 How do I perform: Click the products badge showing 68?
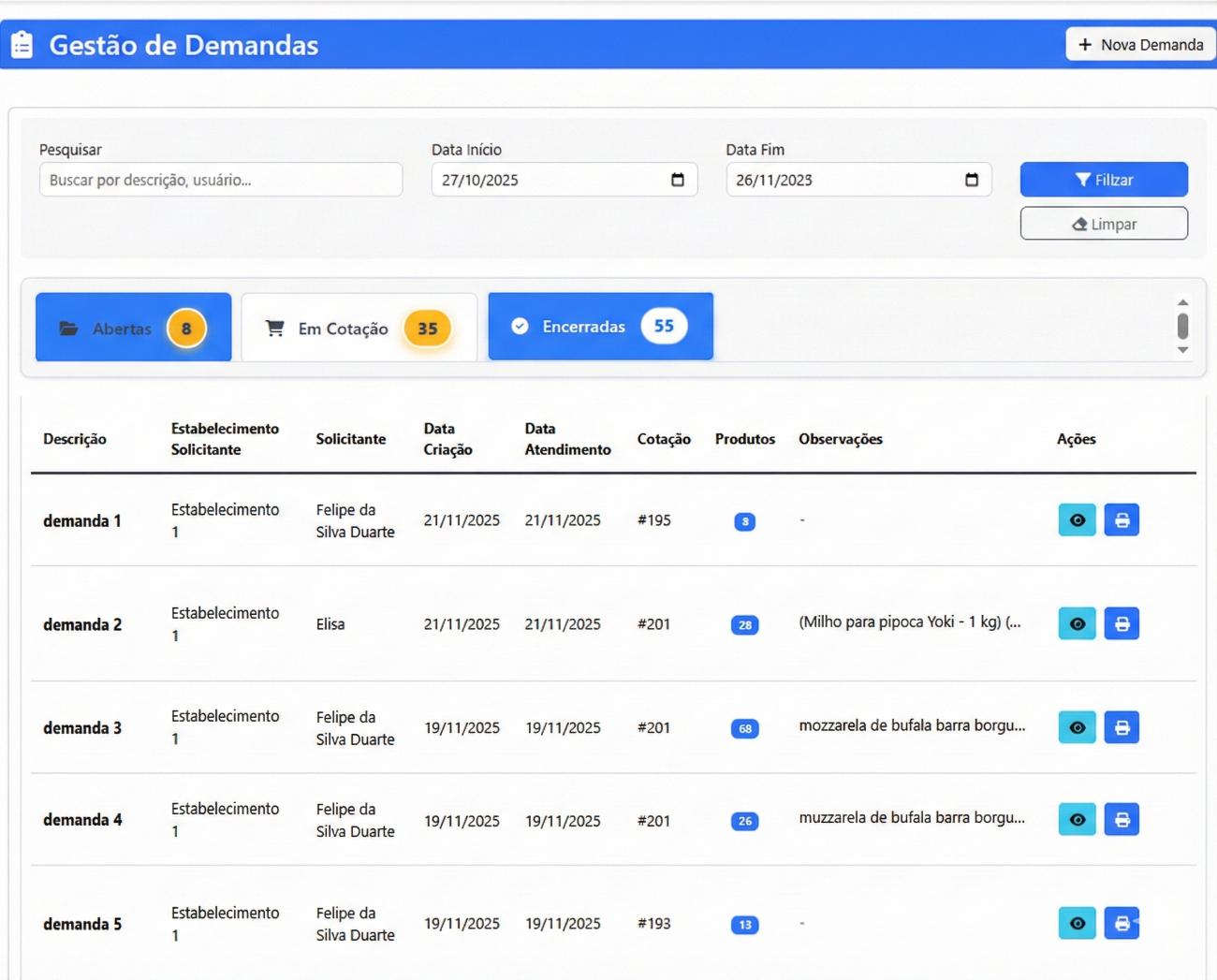tap(744, 728)
